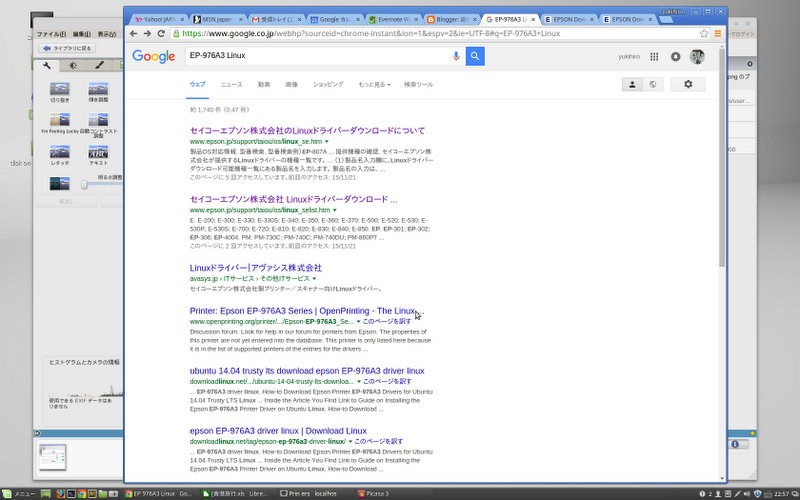Go forward in Chrome
This screenshot has height=500, width=800.
coord(147,34)
